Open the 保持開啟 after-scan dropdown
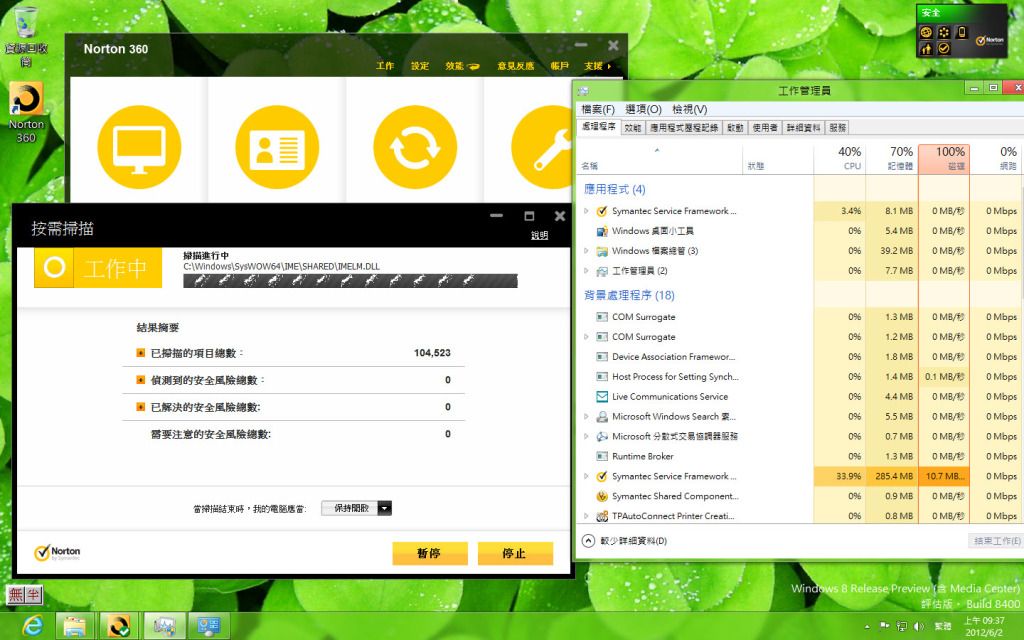The image size is (1024, 640). pyautogui.click(x=357, y=508)
